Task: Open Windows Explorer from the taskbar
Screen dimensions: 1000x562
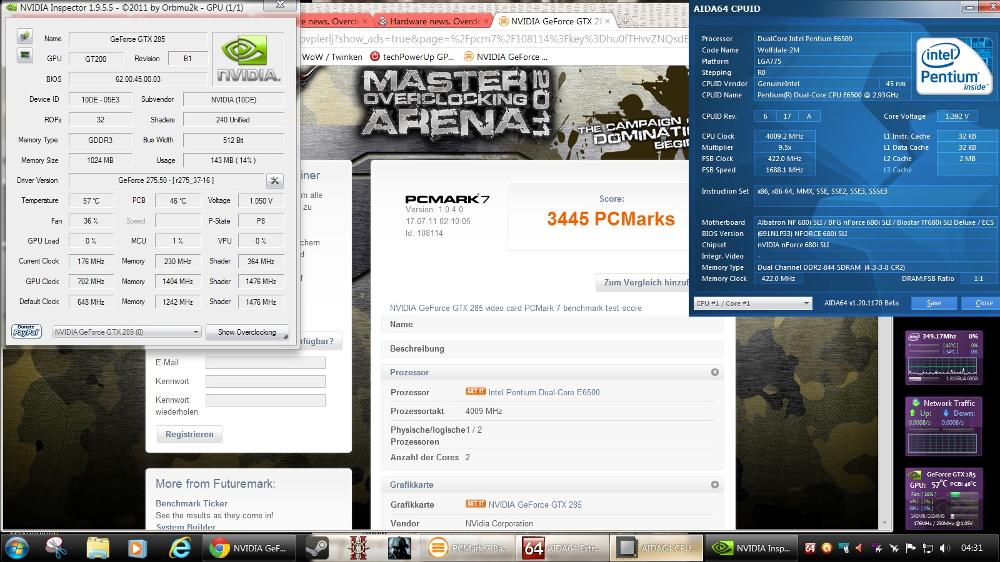Action: [x=98, y=548]
